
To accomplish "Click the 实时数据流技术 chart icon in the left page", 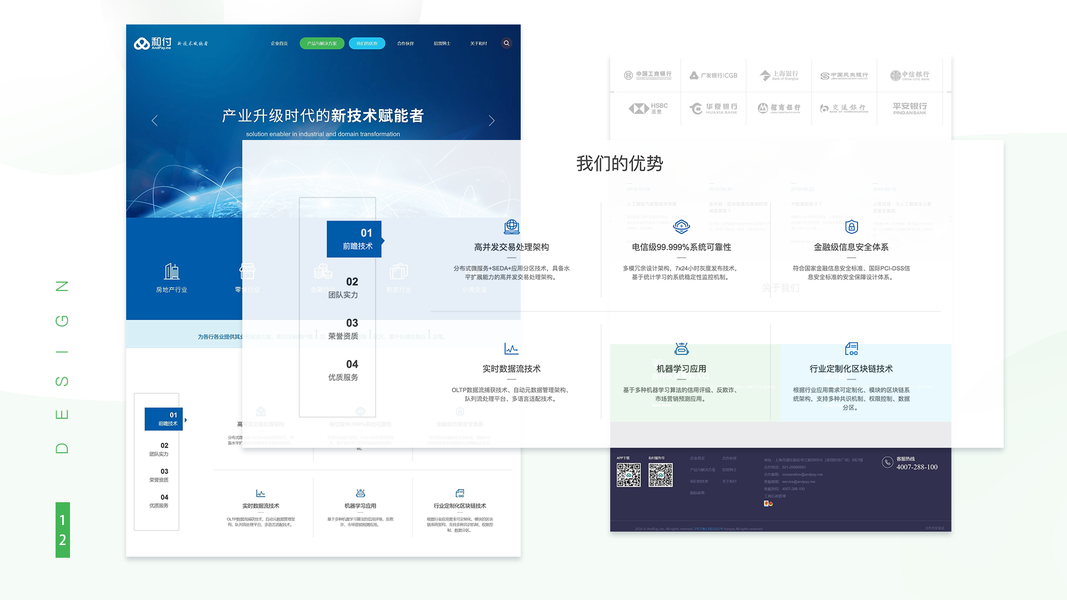I will 261,493.
